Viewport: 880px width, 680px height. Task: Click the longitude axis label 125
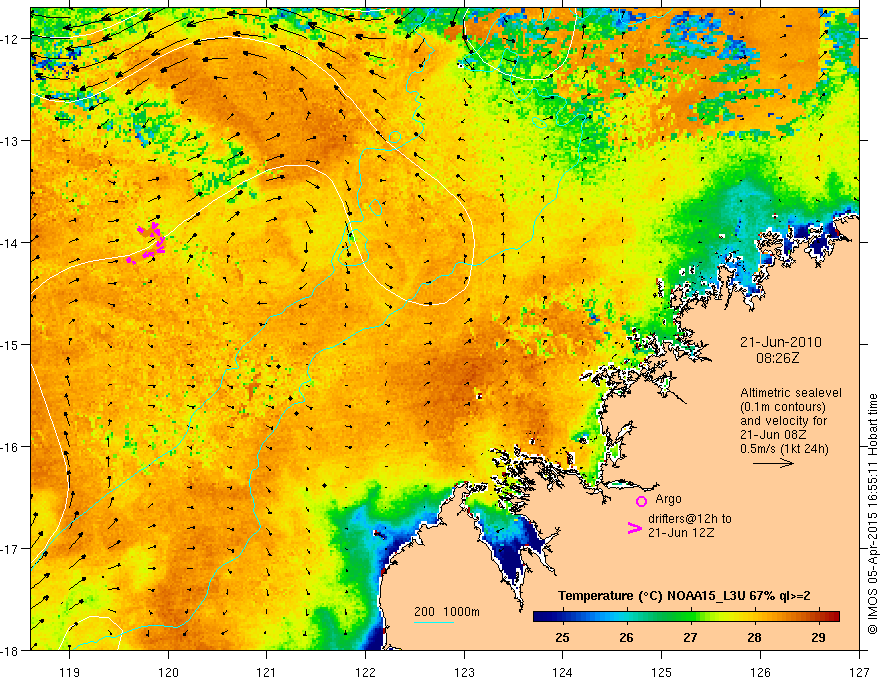coord(662,672)
